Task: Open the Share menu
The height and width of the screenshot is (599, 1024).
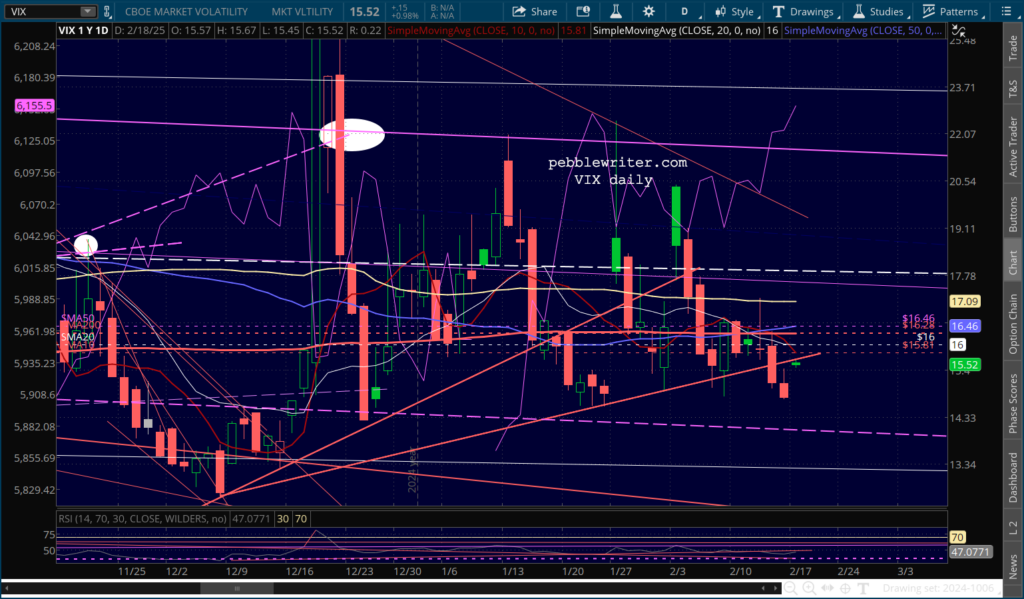Action: [x=535, y=11]
